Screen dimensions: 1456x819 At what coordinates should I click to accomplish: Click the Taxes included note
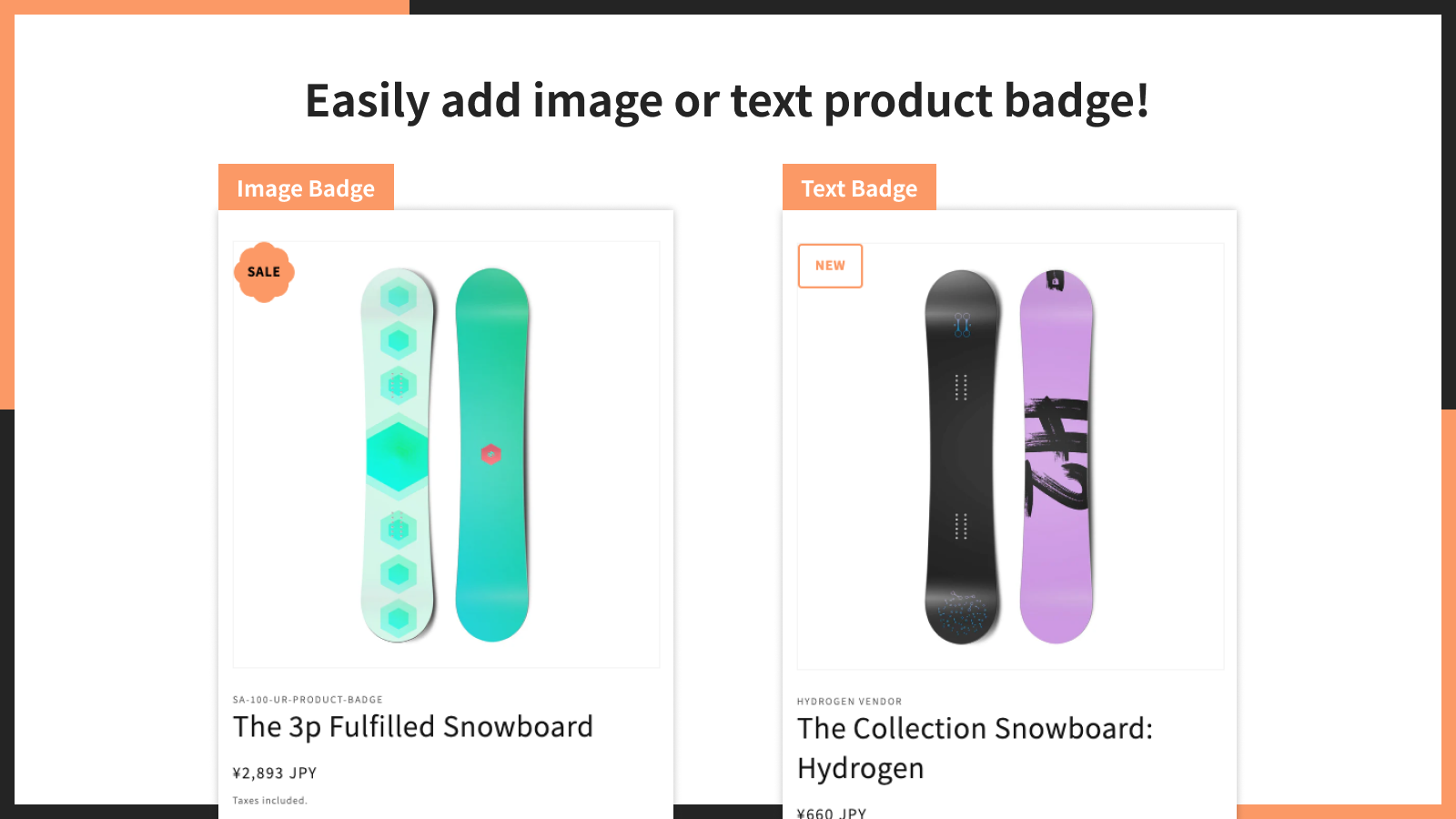pos(270,801)
